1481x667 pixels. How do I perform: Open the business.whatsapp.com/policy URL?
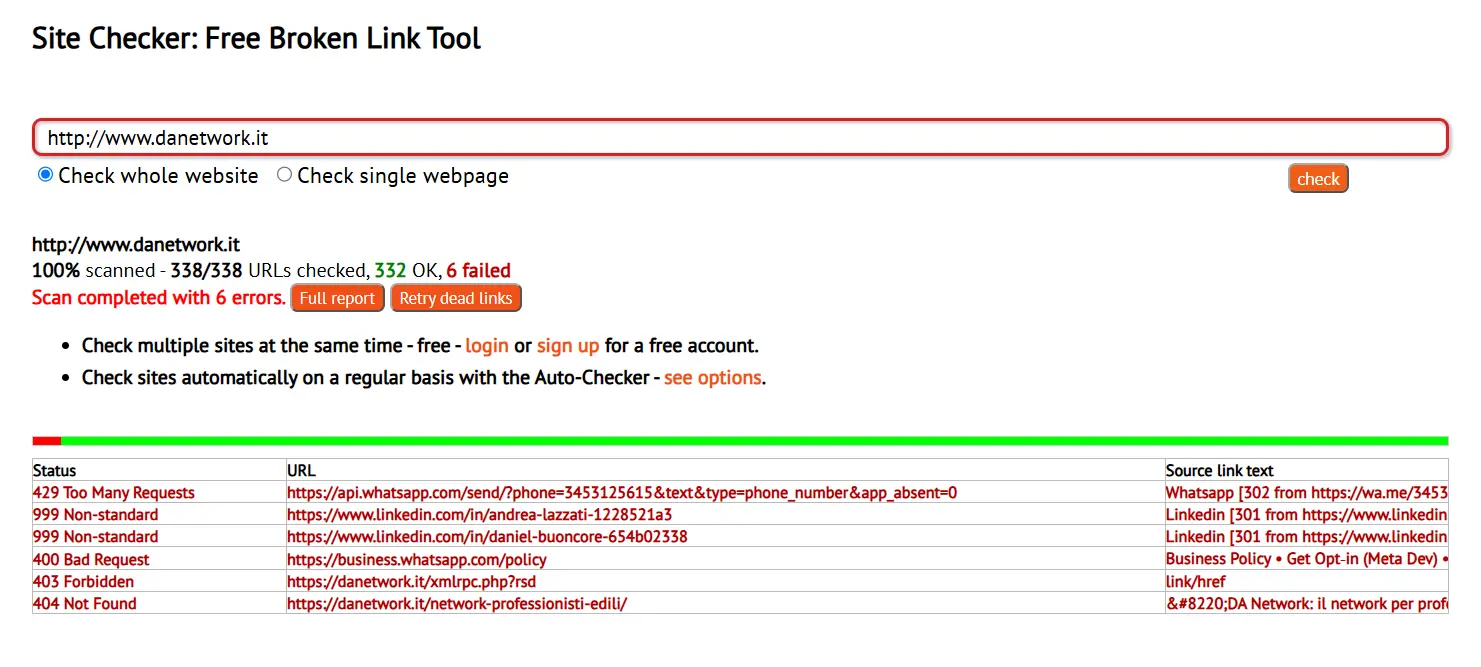417,560
